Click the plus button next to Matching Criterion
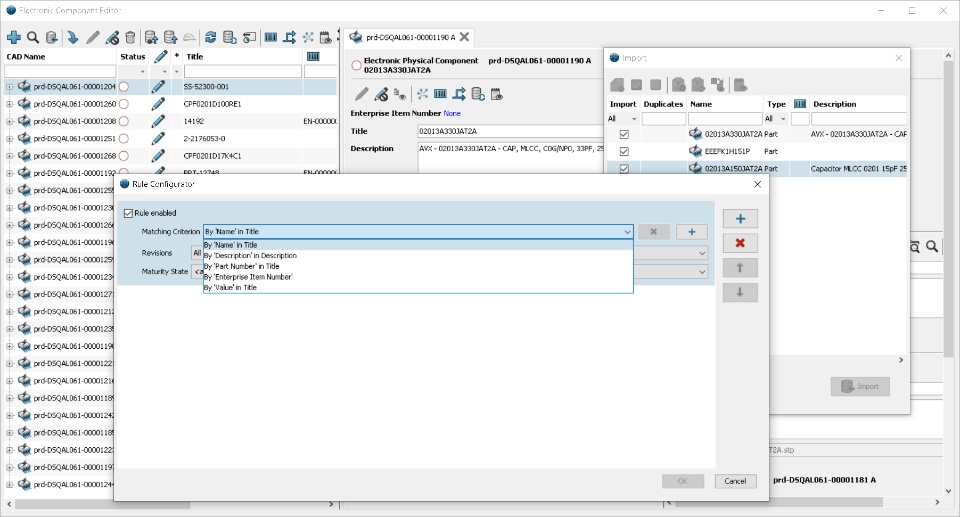 [691, 232]
